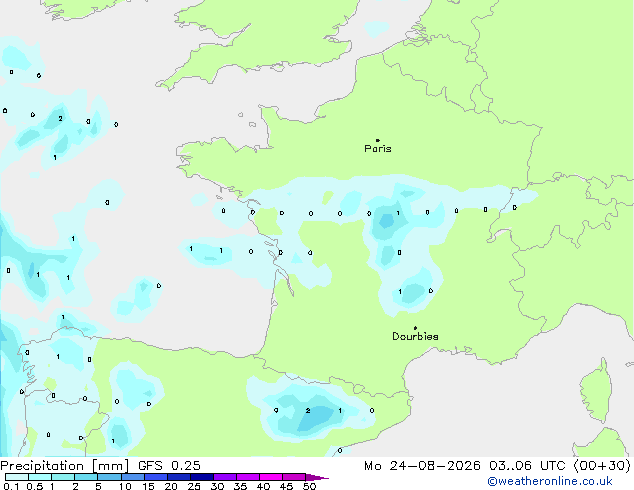Viewport: 634px width, 490px height.
Task: Click the above-50 mm legend arrow tip
Action: [317, 477]
